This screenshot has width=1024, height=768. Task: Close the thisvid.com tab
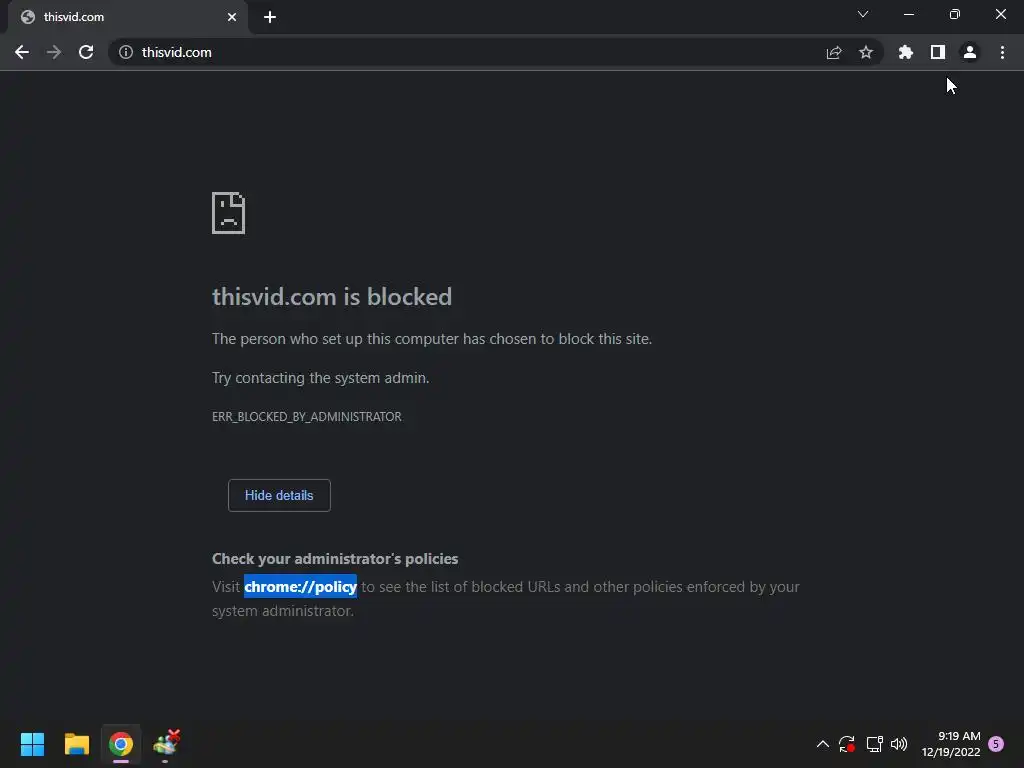(232, 17)
